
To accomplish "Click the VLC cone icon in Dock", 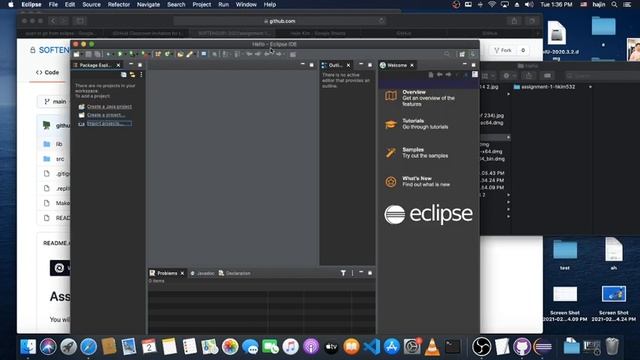I will tap(432, 347).
